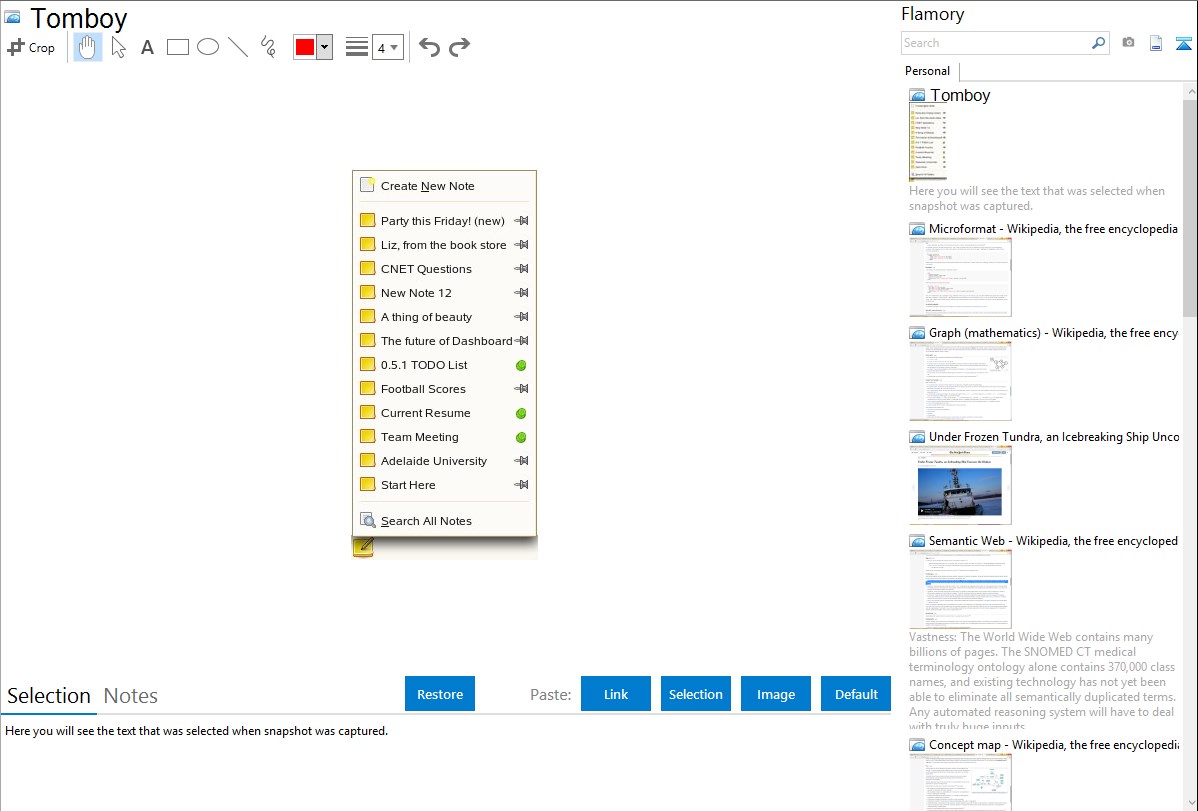
Task: Click the camera capture icon
Action: click(x=1128, y=43)
